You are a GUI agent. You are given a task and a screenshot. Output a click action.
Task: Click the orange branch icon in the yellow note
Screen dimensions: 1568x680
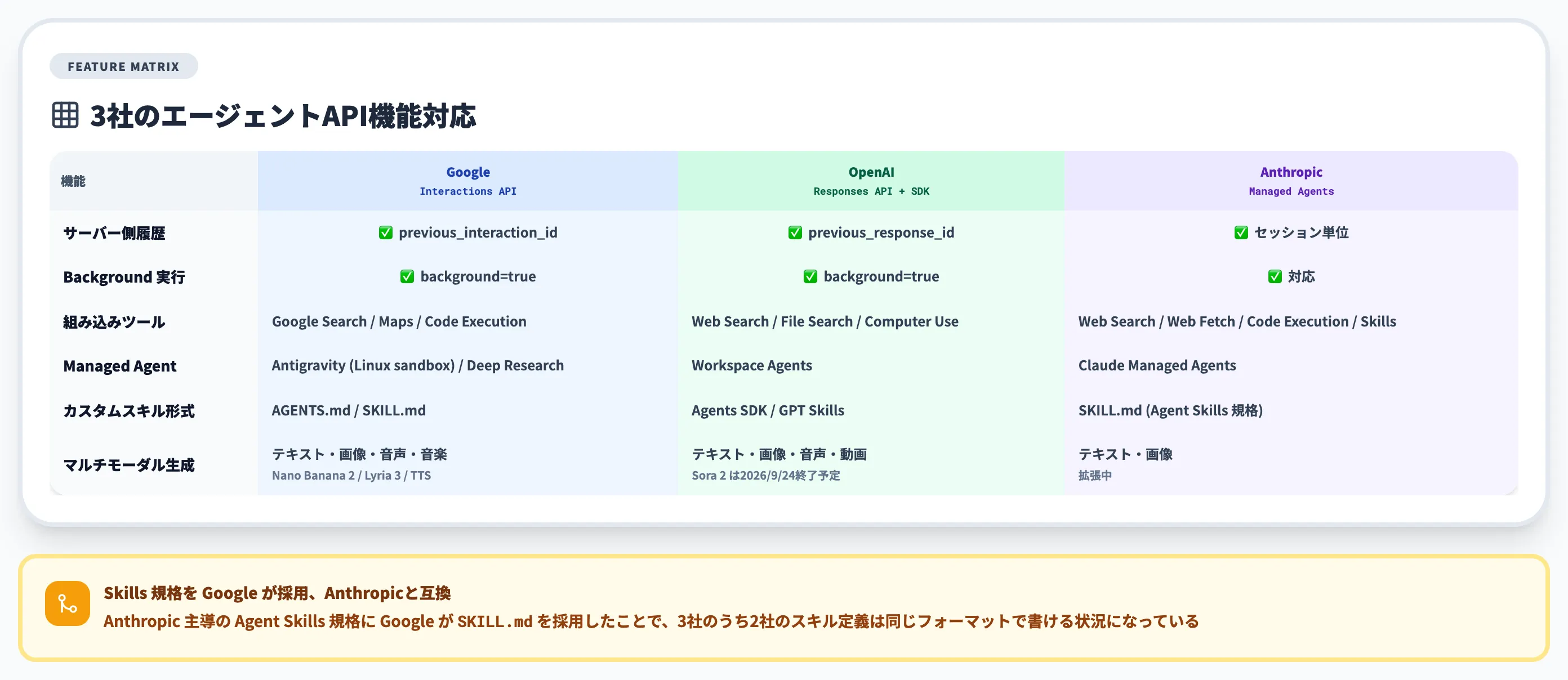(68, 603)
